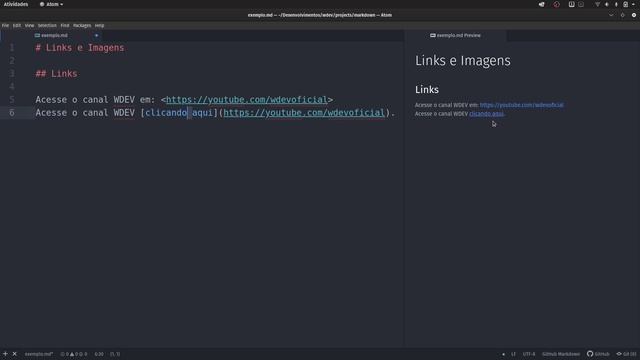Image resolution: width=640 pixels, height=360 pixels.
Task: Change the LF line ending setting
Action: click(513, 354)
